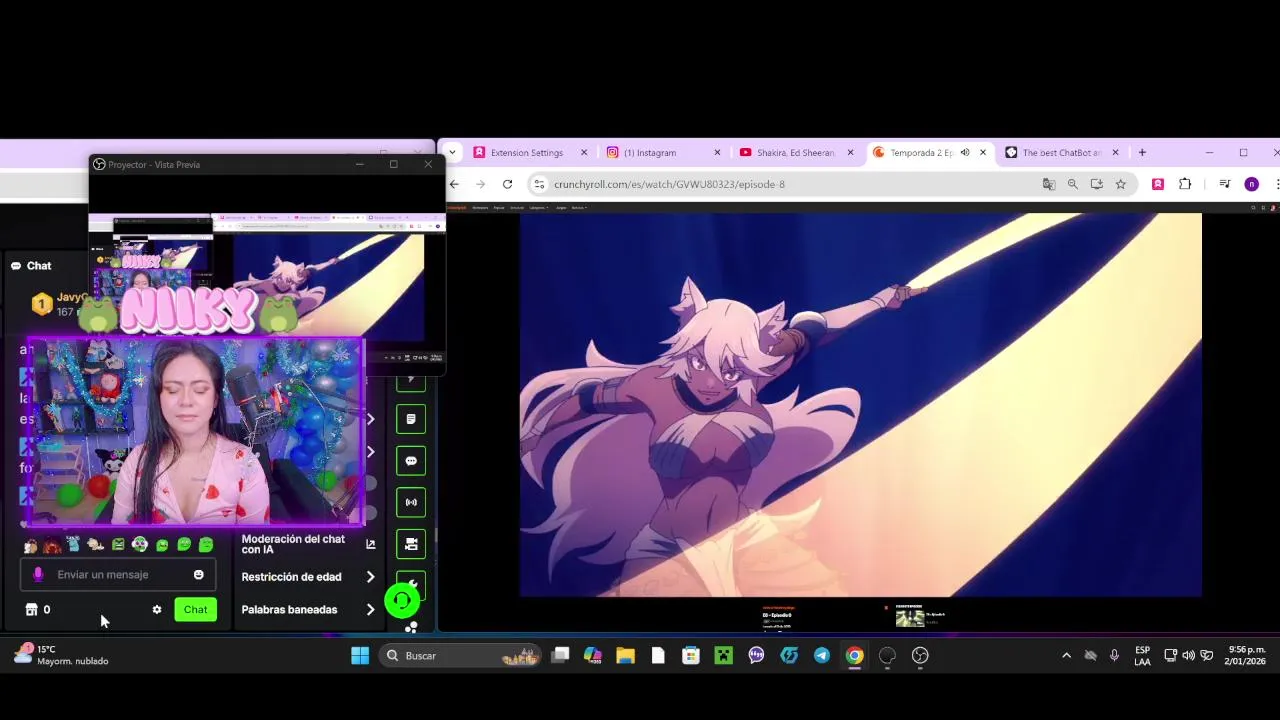Open site information icon in address bar
Screen dimensions: 1280x720
[539, 184]
